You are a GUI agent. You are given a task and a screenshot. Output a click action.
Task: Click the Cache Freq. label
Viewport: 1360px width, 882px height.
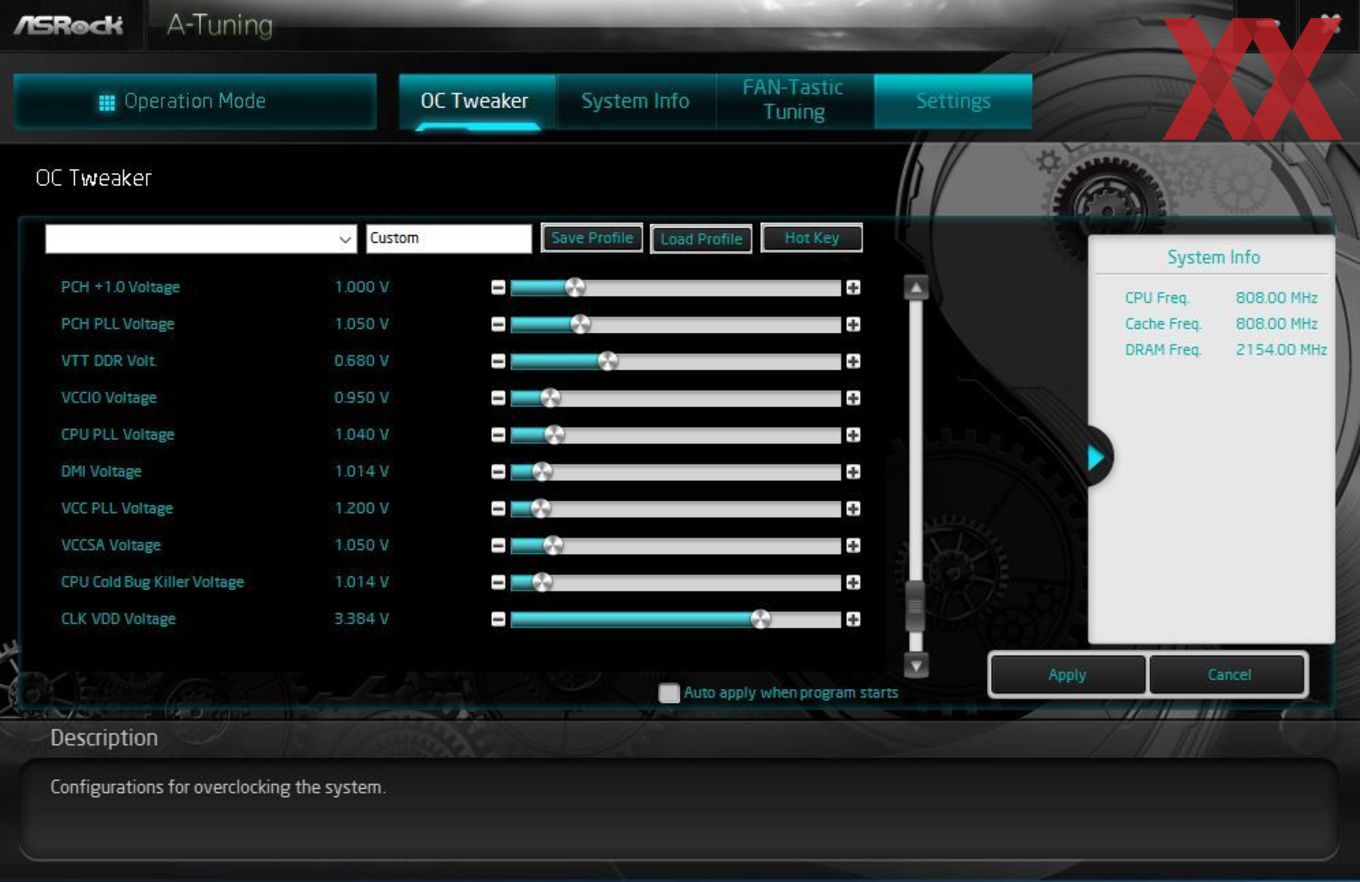[1163, 324]
